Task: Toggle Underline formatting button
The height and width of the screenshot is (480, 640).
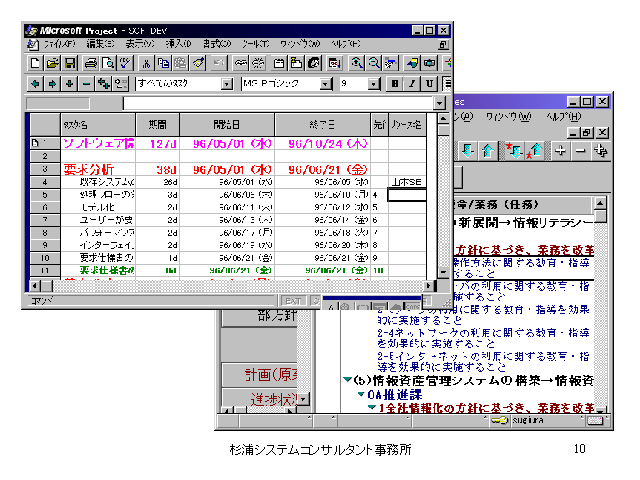Action: (430, 84)
